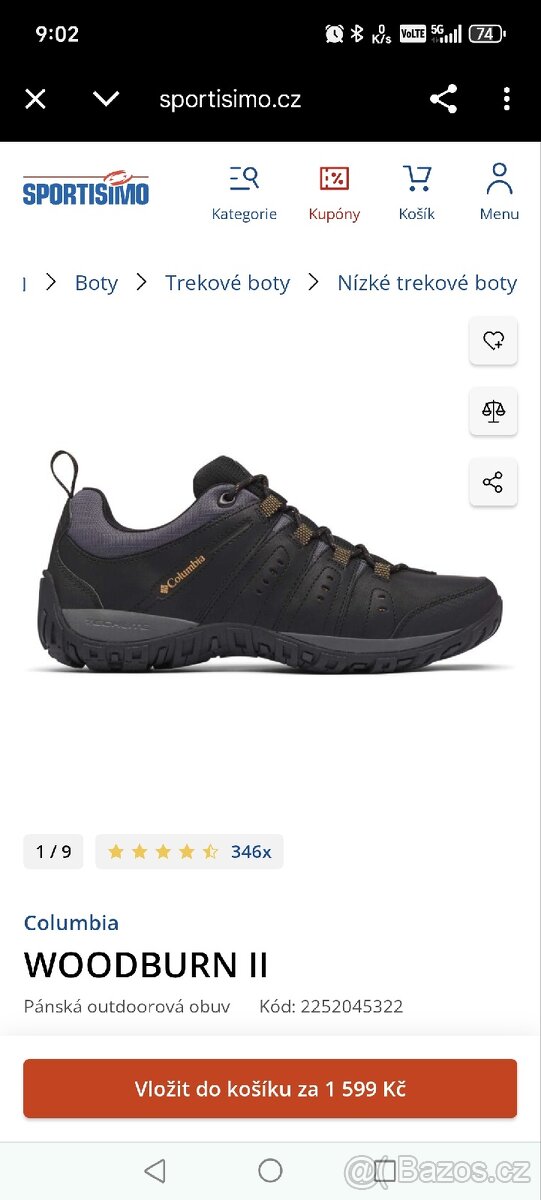Open the 346x star ratings reviews
This screenshot has width=541, height=1200.
click(x=190, y=852)
